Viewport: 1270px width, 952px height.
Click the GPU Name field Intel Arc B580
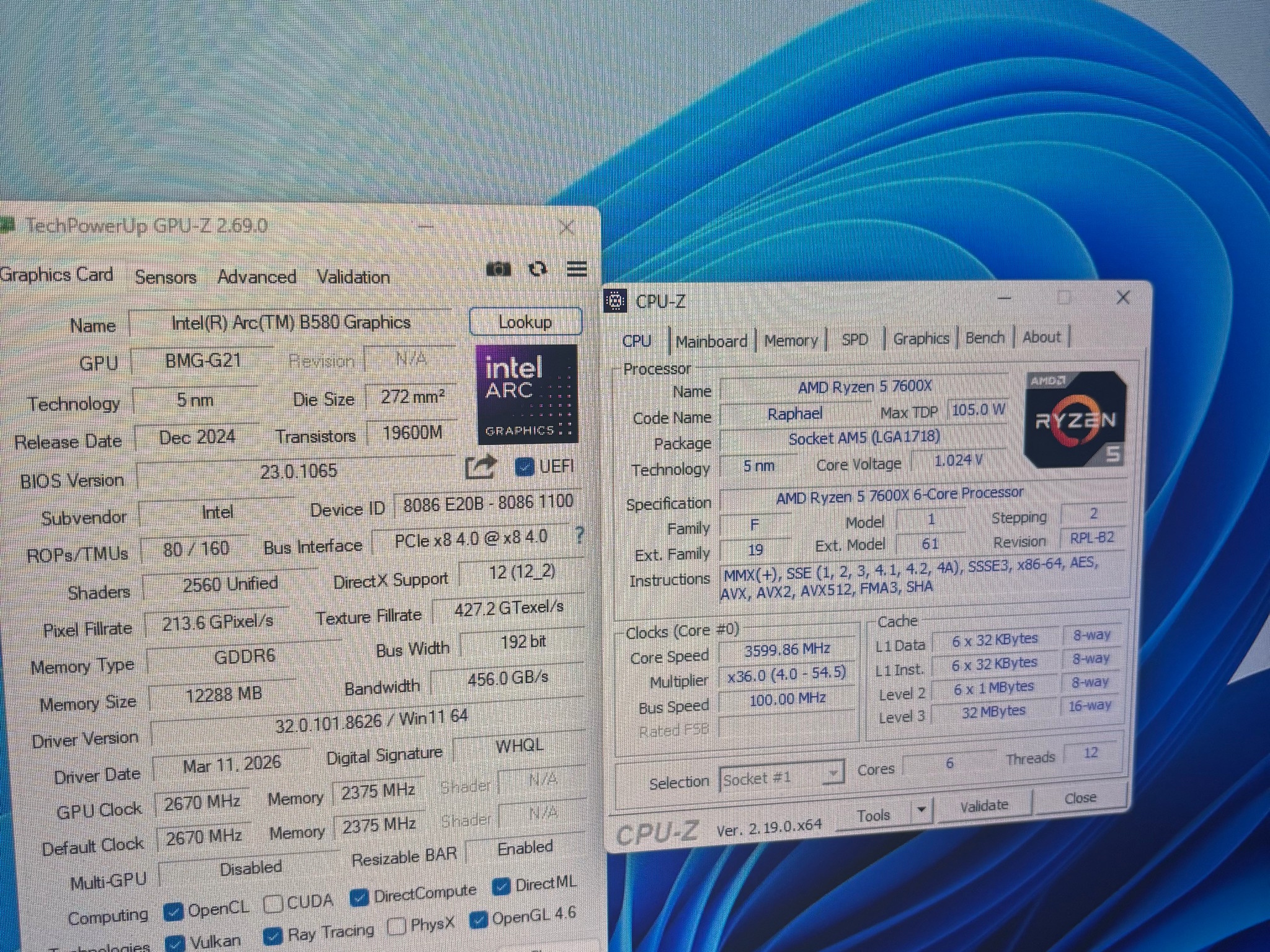291,322
